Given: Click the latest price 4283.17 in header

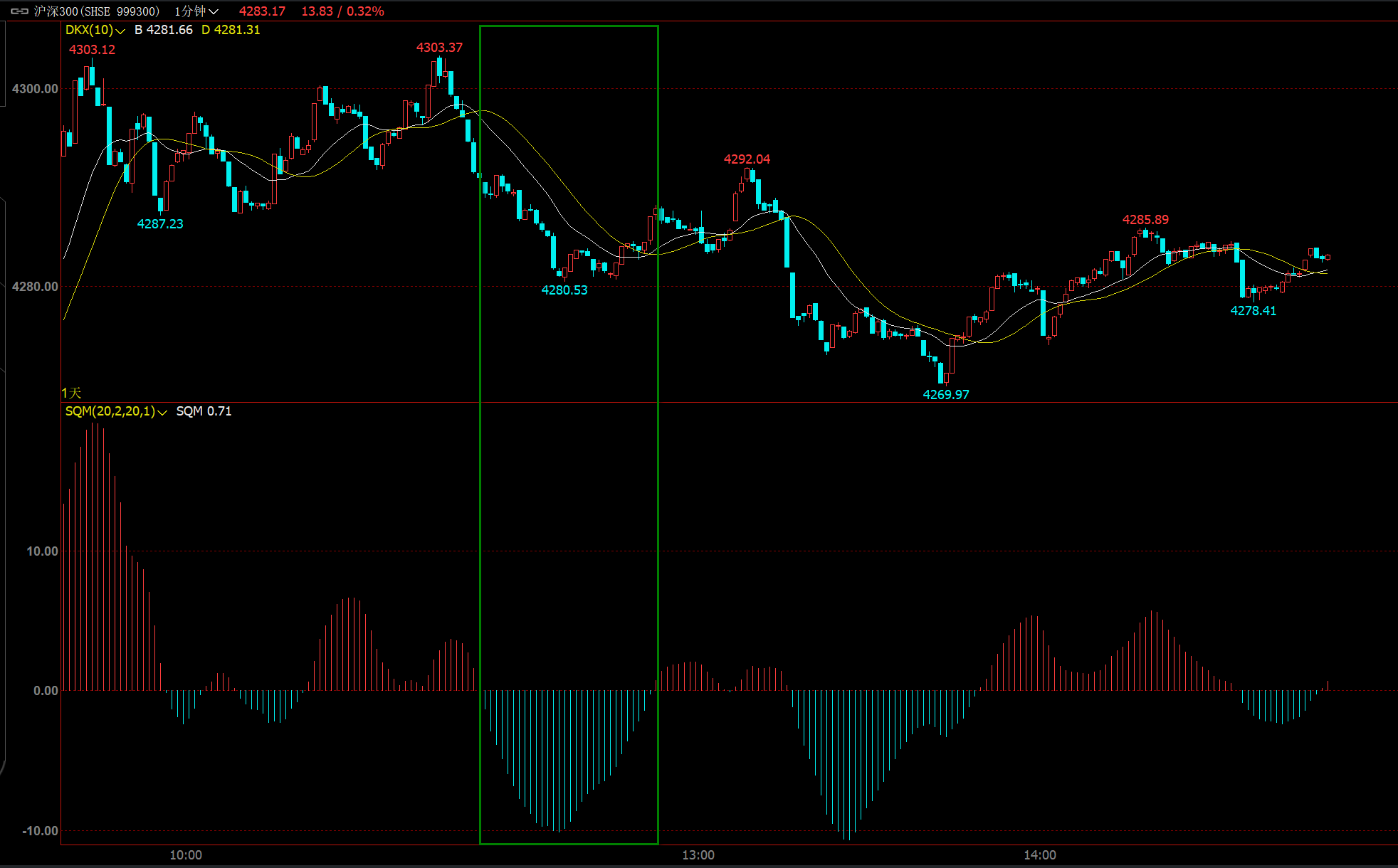Looking at the screenshot, I should pos(262,11).
